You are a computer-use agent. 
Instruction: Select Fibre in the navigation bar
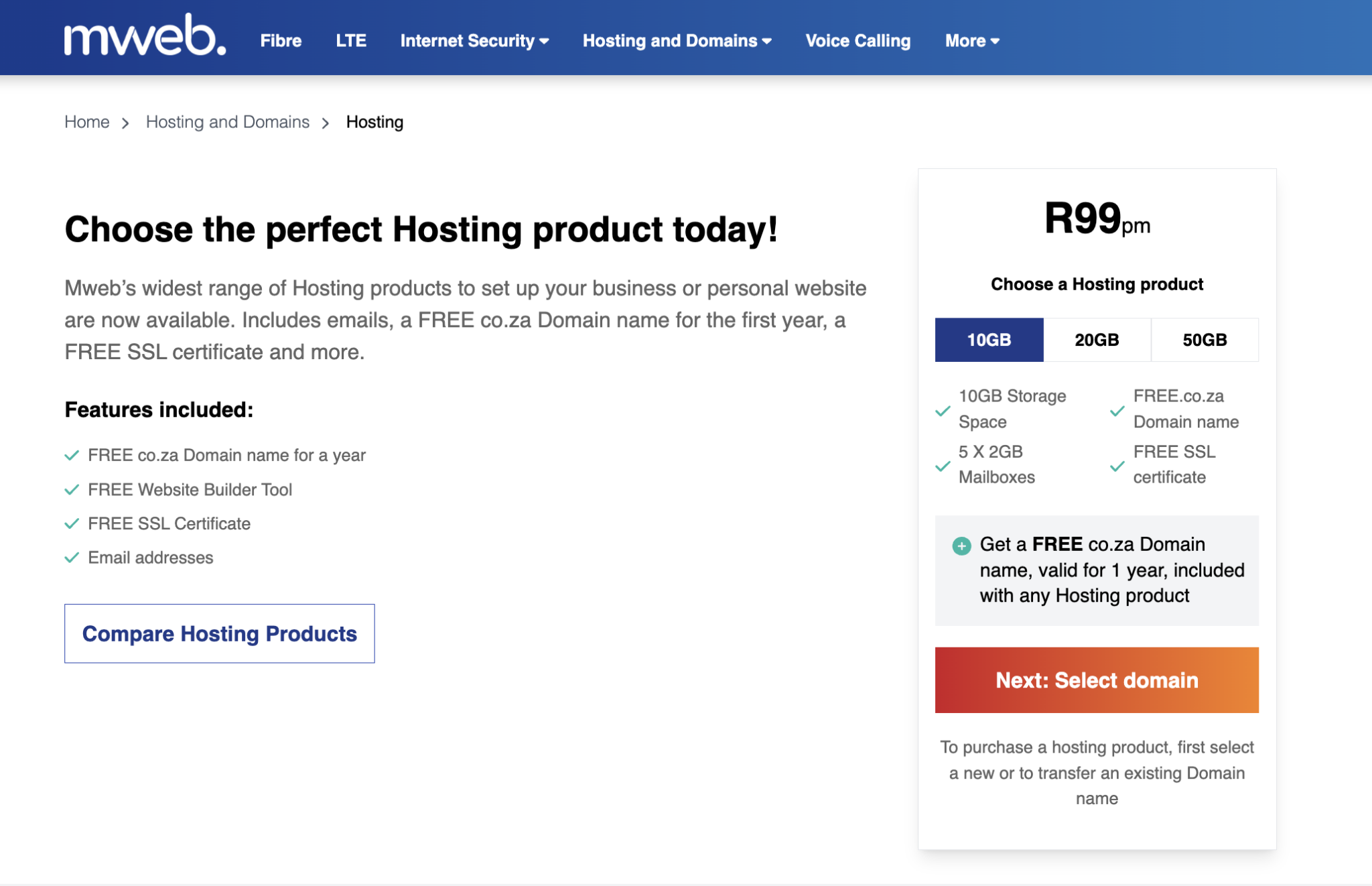[x=281, y=41]
